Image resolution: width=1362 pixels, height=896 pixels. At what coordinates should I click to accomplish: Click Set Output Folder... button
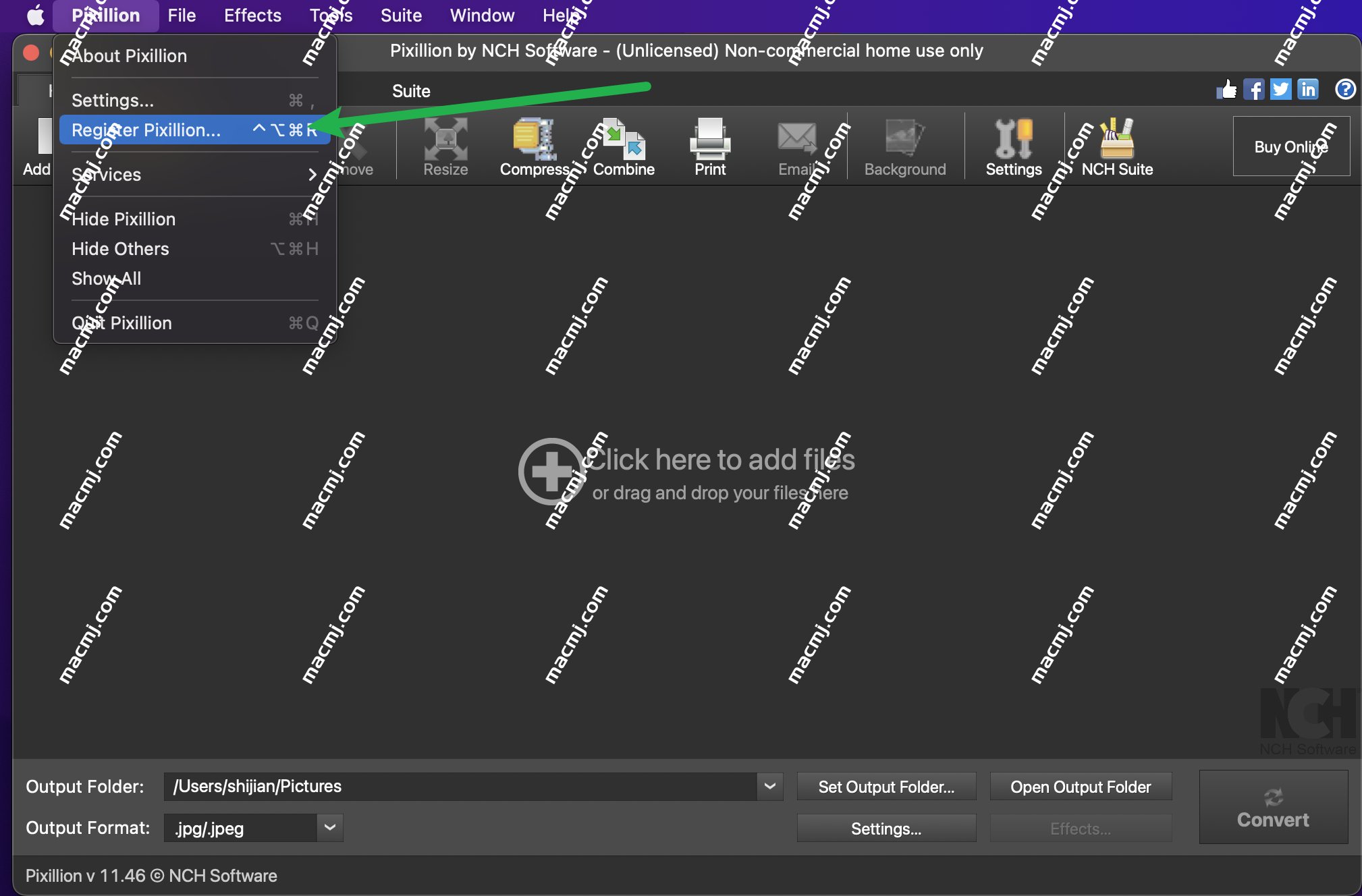click(x=886, y=787)
